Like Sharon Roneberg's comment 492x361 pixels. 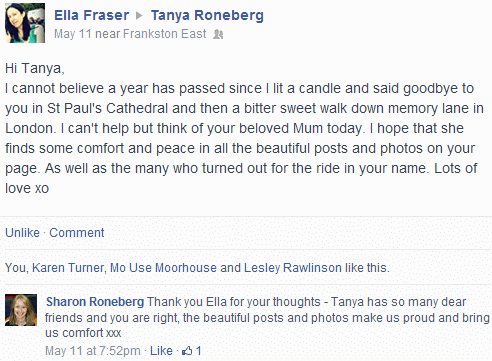tap(161, 351)
